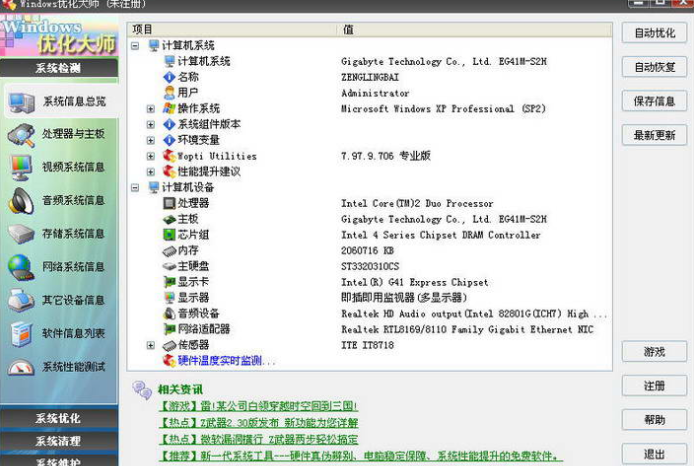Image resolution: width=694 pixels, height=466 pixels.
Task: Collapse the top 计算机系统 tree node
Action: tap(135, 46)
